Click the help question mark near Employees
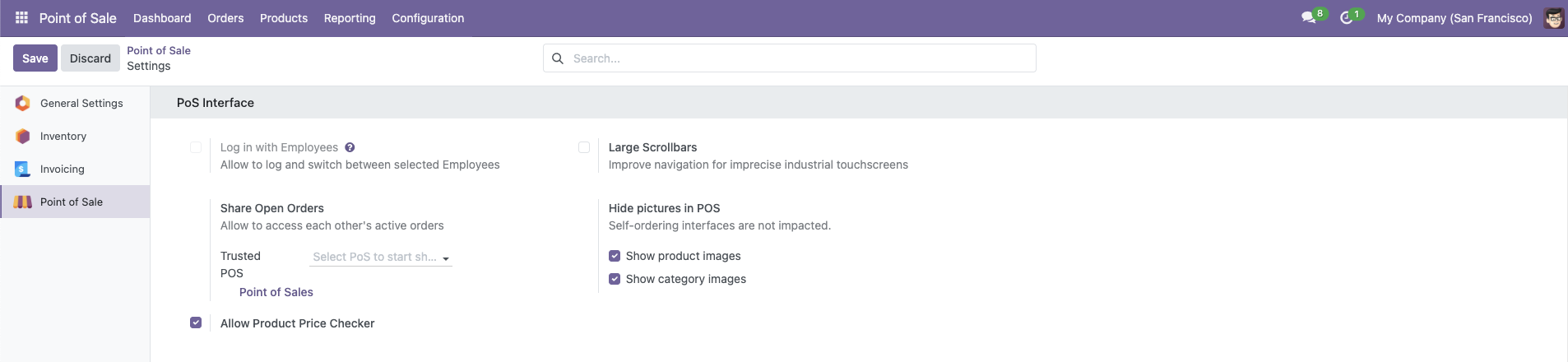The height and width of the screenshot is (362, 1568). click(x=350, y=147)
